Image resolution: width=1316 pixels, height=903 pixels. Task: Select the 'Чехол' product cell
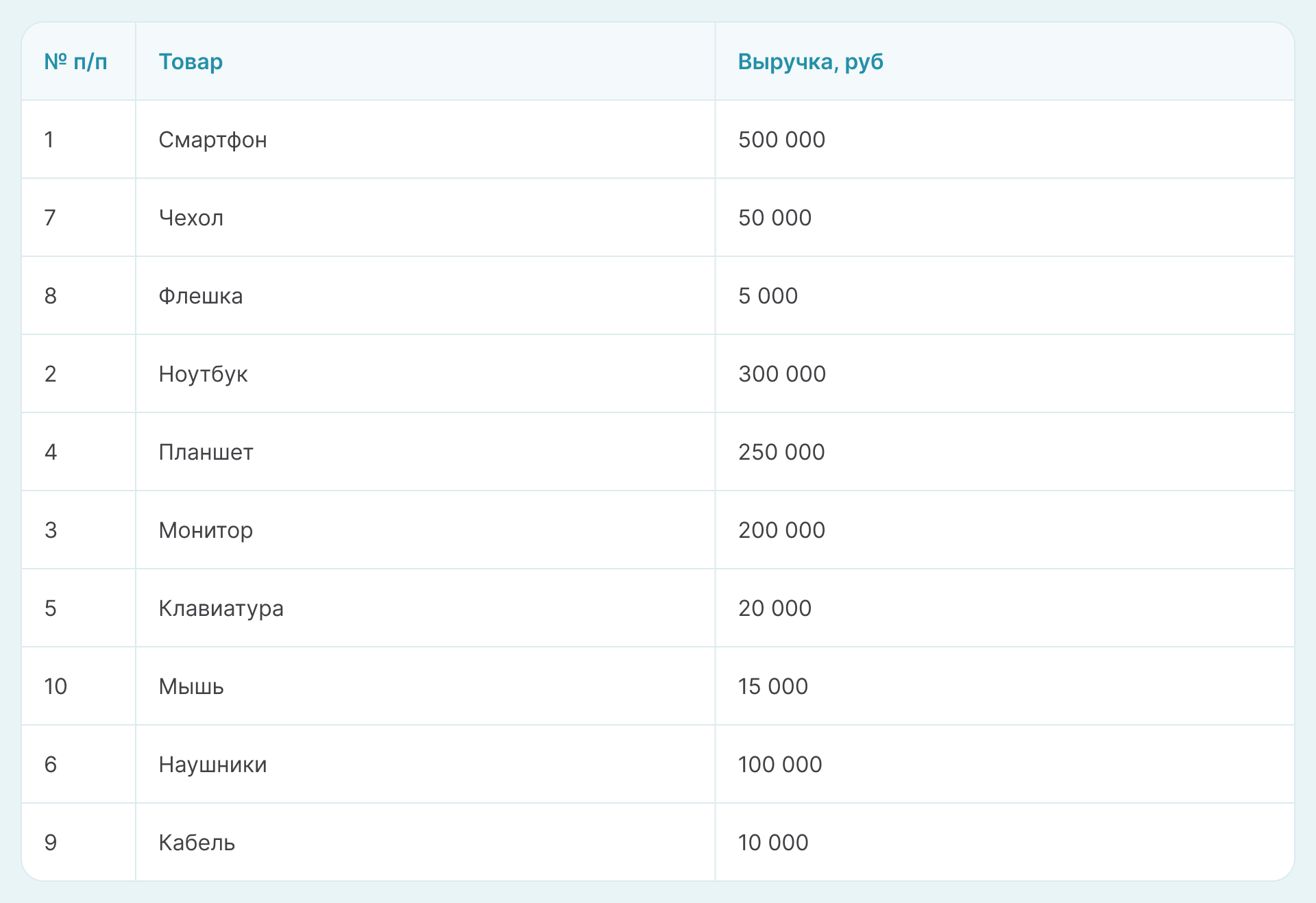[191, 218]
